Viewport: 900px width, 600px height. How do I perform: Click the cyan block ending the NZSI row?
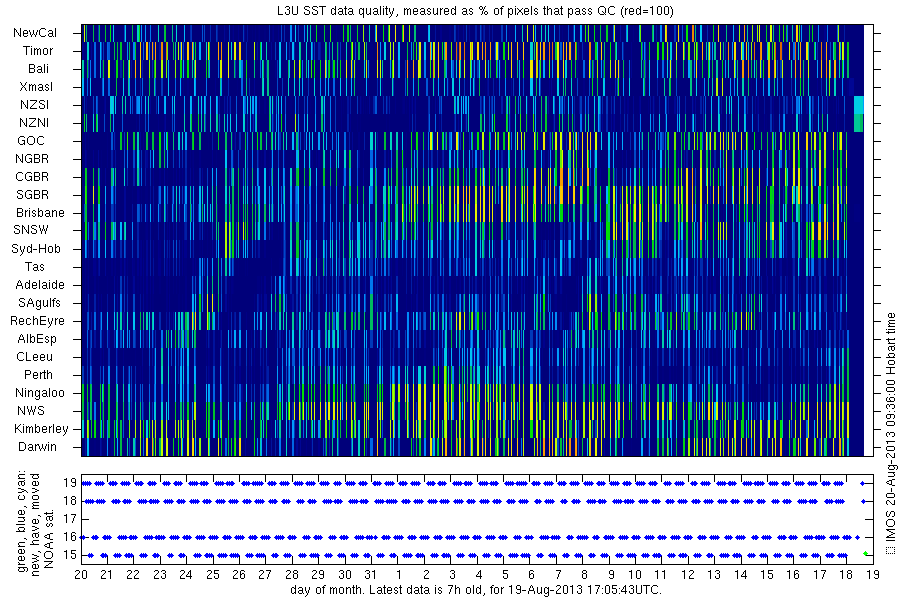pyautogui.click(x=859, y=105)
